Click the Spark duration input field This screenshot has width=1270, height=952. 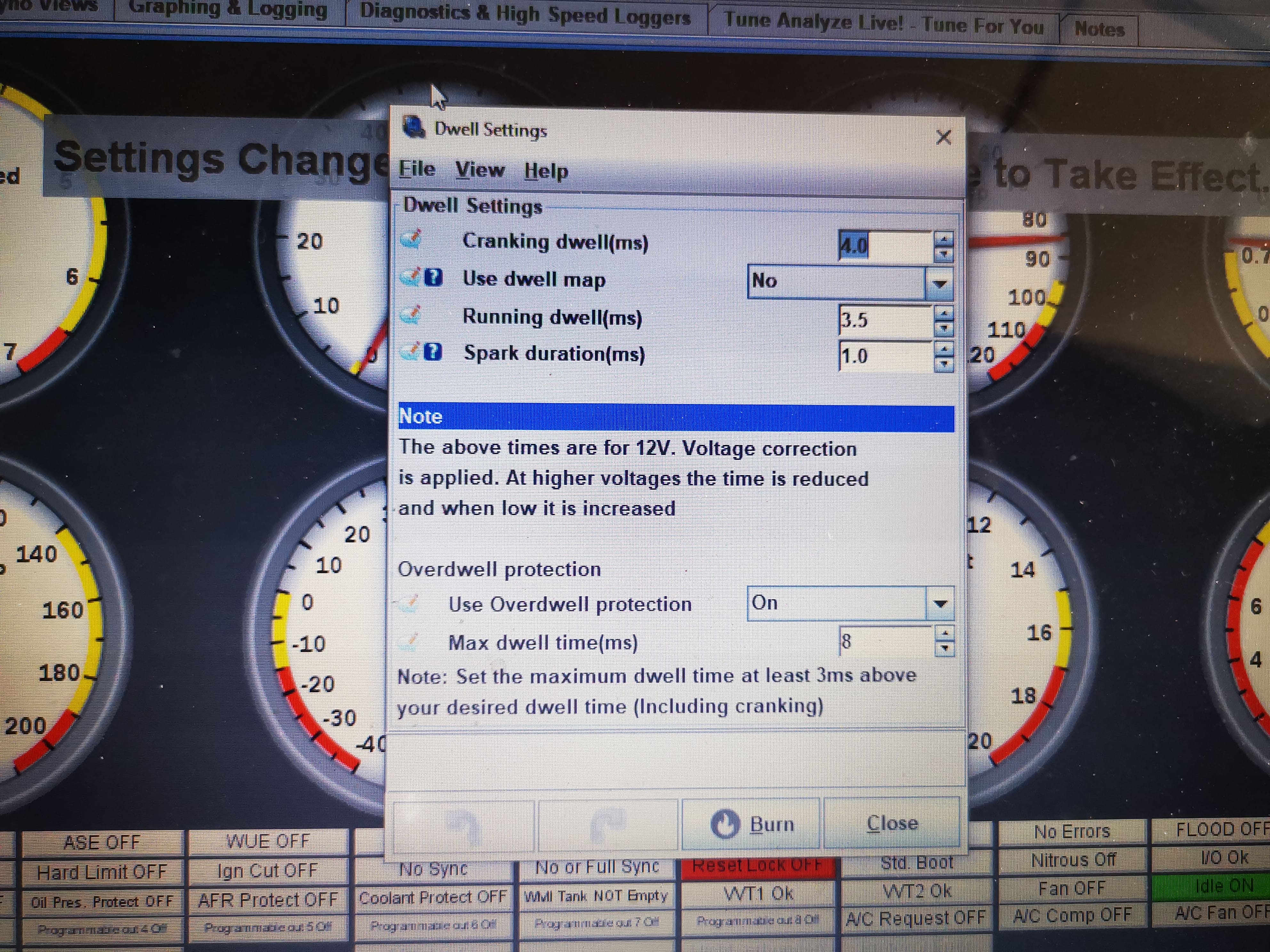pyautogui.click(x=884, y=356)
